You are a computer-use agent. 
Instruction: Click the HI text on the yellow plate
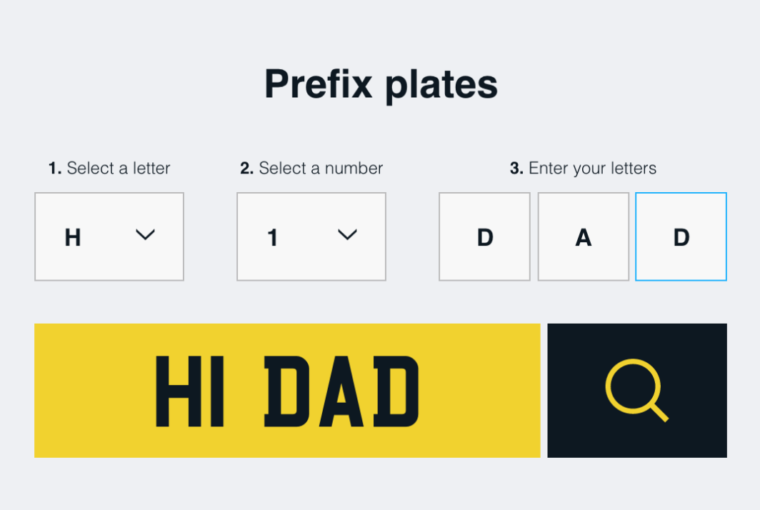pos(190,391)
